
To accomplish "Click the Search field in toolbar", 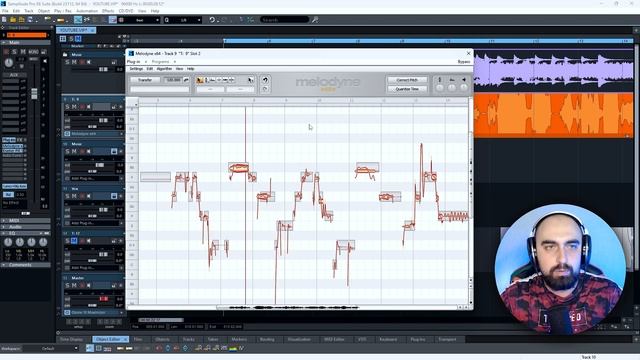I will (285, 20).
